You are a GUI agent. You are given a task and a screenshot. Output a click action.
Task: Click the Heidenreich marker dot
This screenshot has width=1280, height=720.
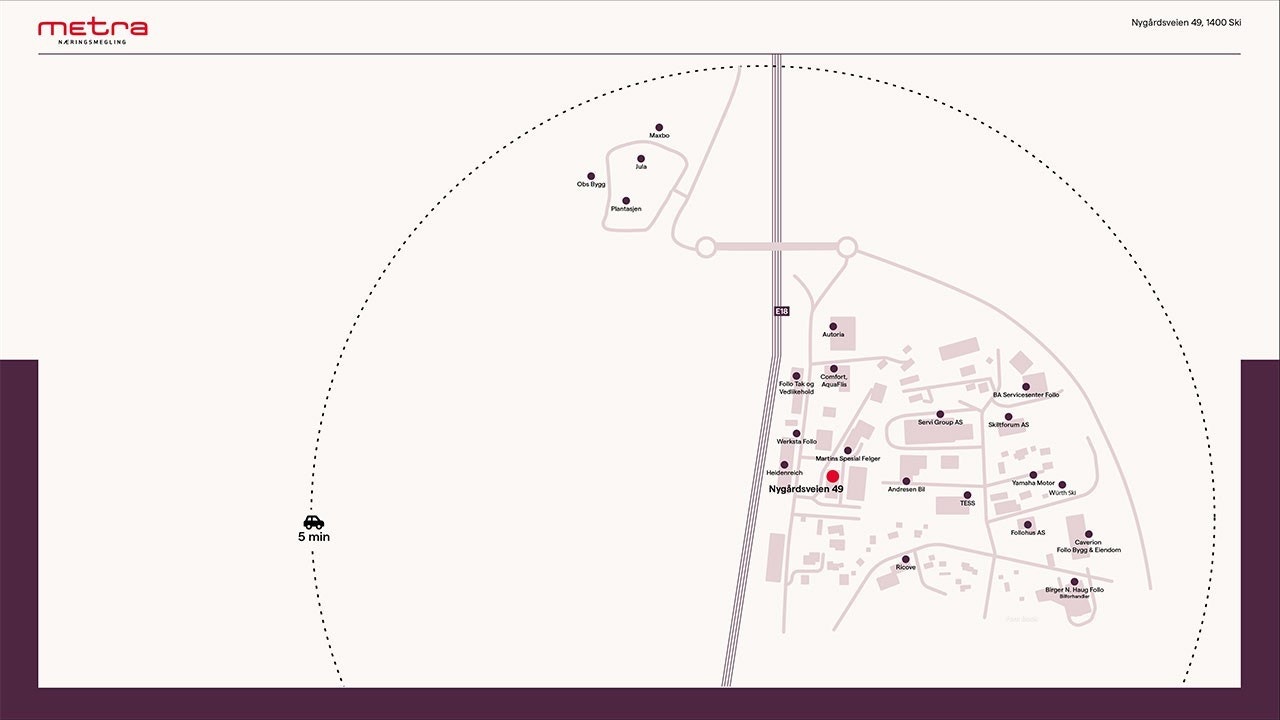(x=784, y=464)
